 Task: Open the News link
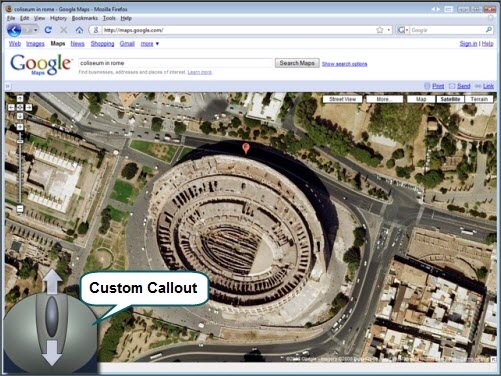coord(77,44)
